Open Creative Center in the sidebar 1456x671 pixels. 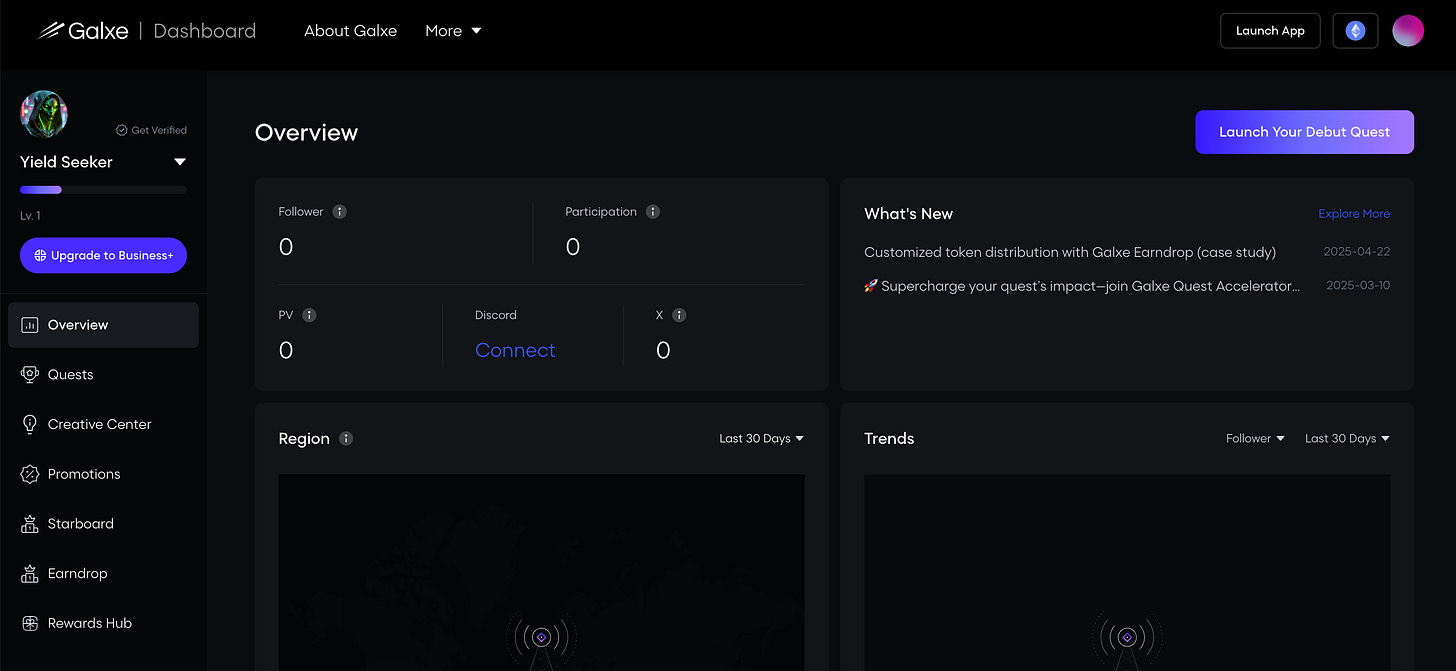coord(103,424)
